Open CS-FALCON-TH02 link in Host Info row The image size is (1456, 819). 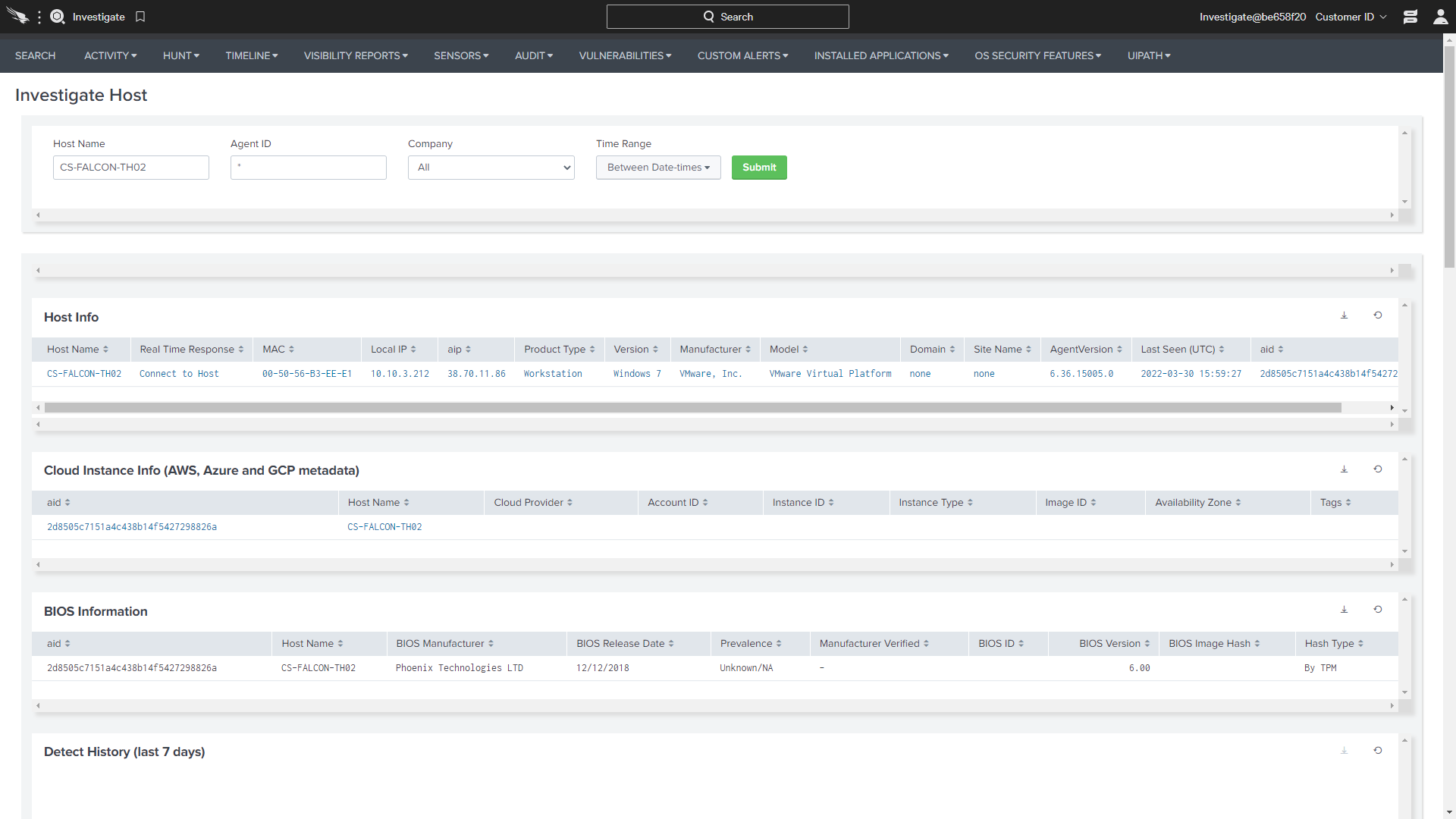click(84, 374)
